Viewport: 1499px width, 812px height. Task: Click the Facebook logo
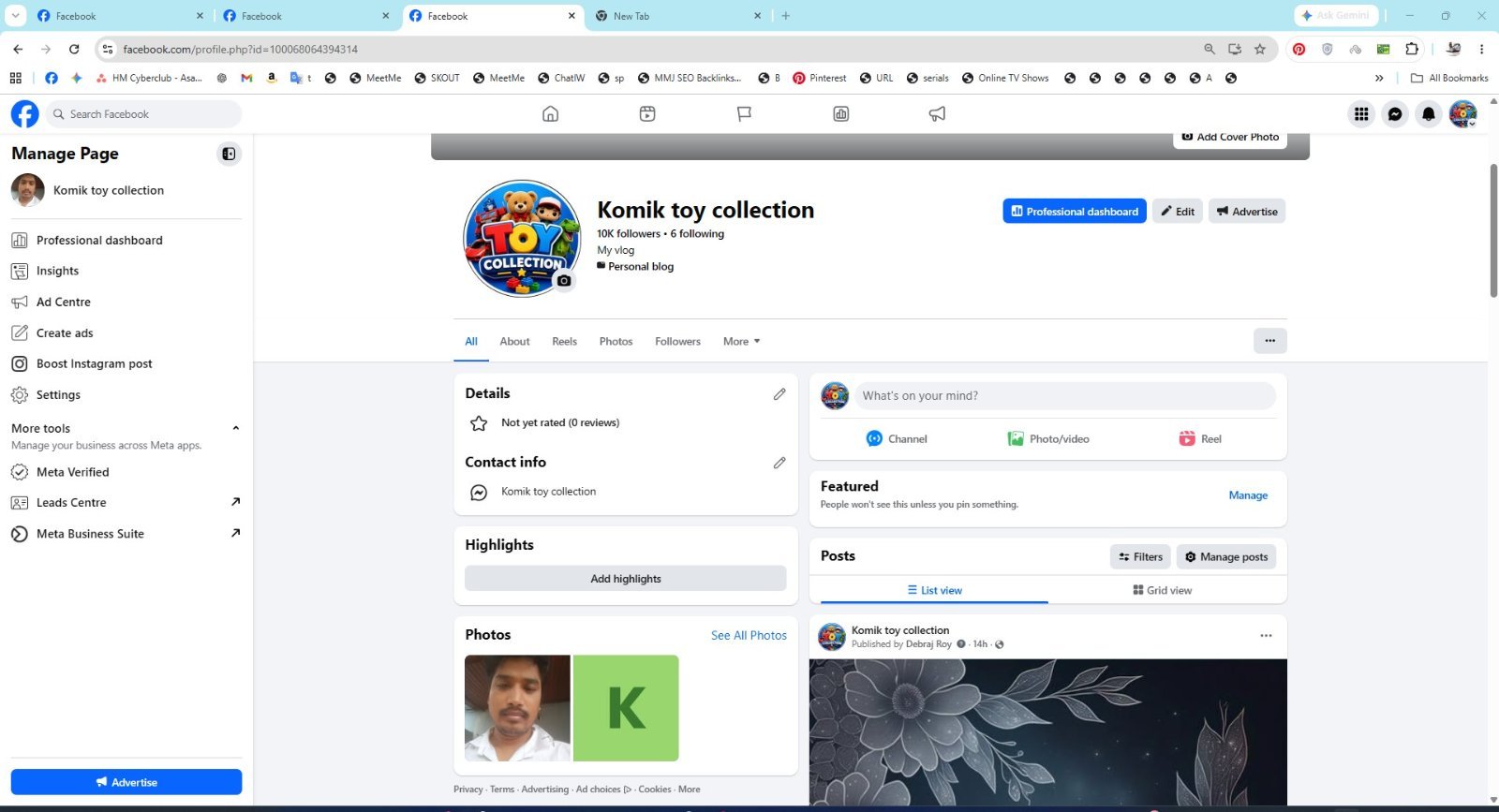pos(25,114)
